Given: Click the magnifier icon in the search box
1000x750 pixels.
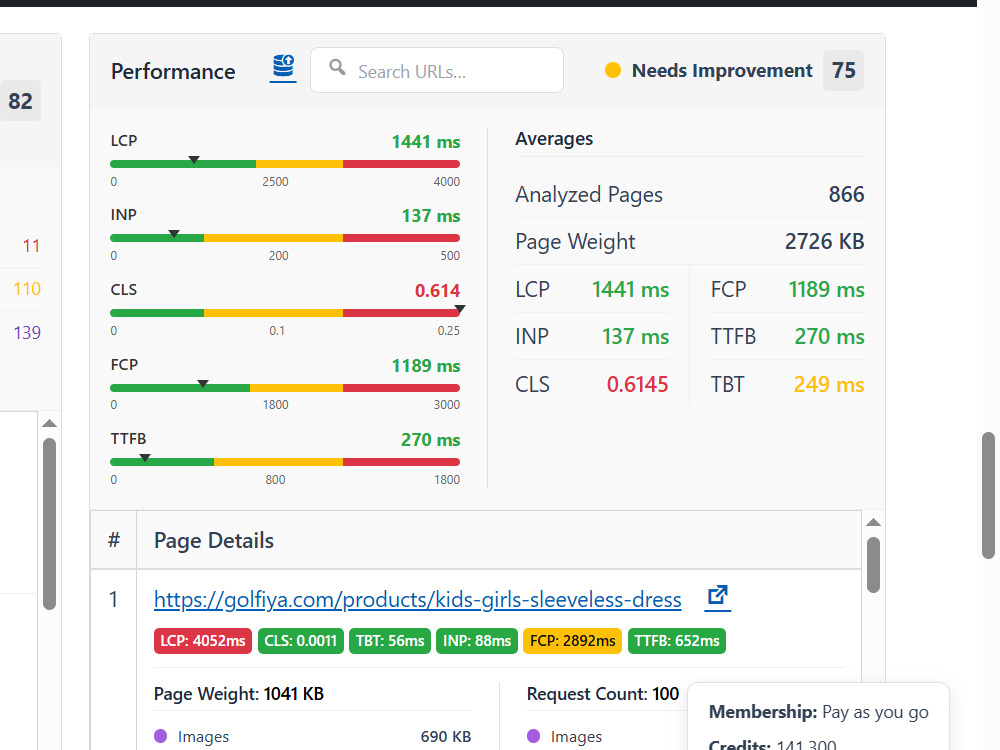Looking at the screenshot, I should click(337, 67).
